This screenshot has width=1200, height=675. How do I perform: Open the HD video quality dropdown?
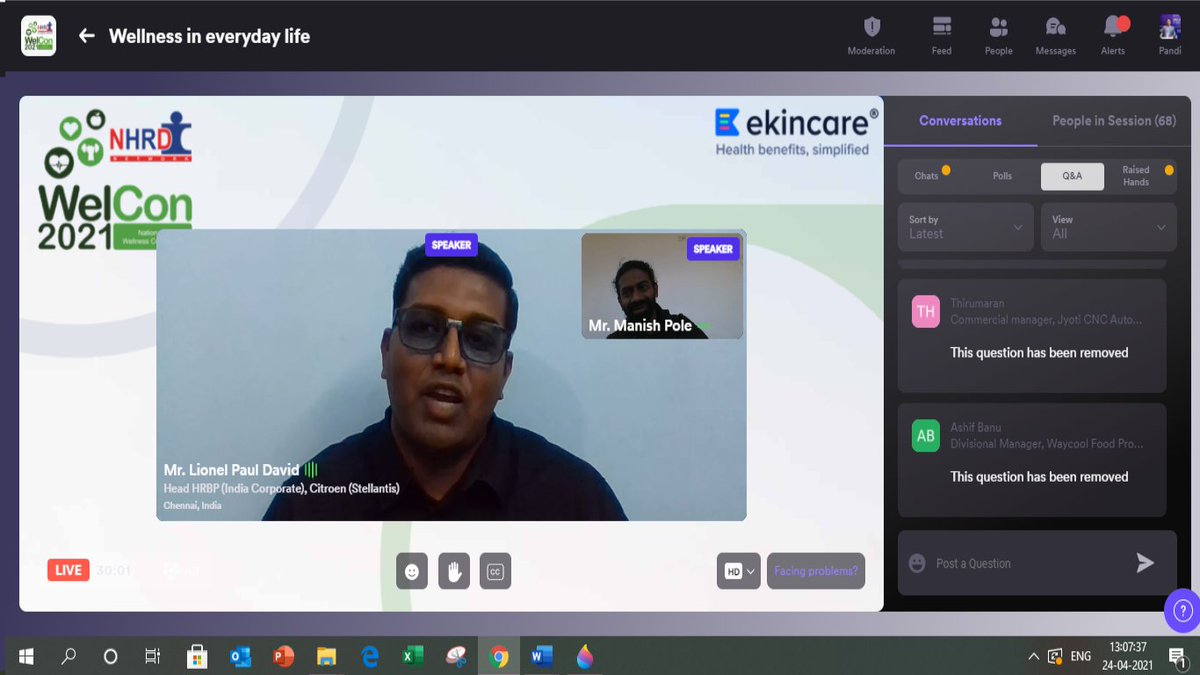click(x=739, y=571)
